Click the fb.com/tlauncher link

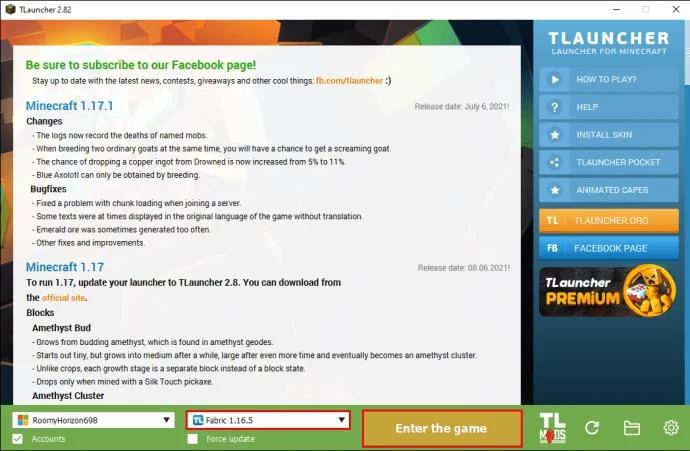(349, 81)
